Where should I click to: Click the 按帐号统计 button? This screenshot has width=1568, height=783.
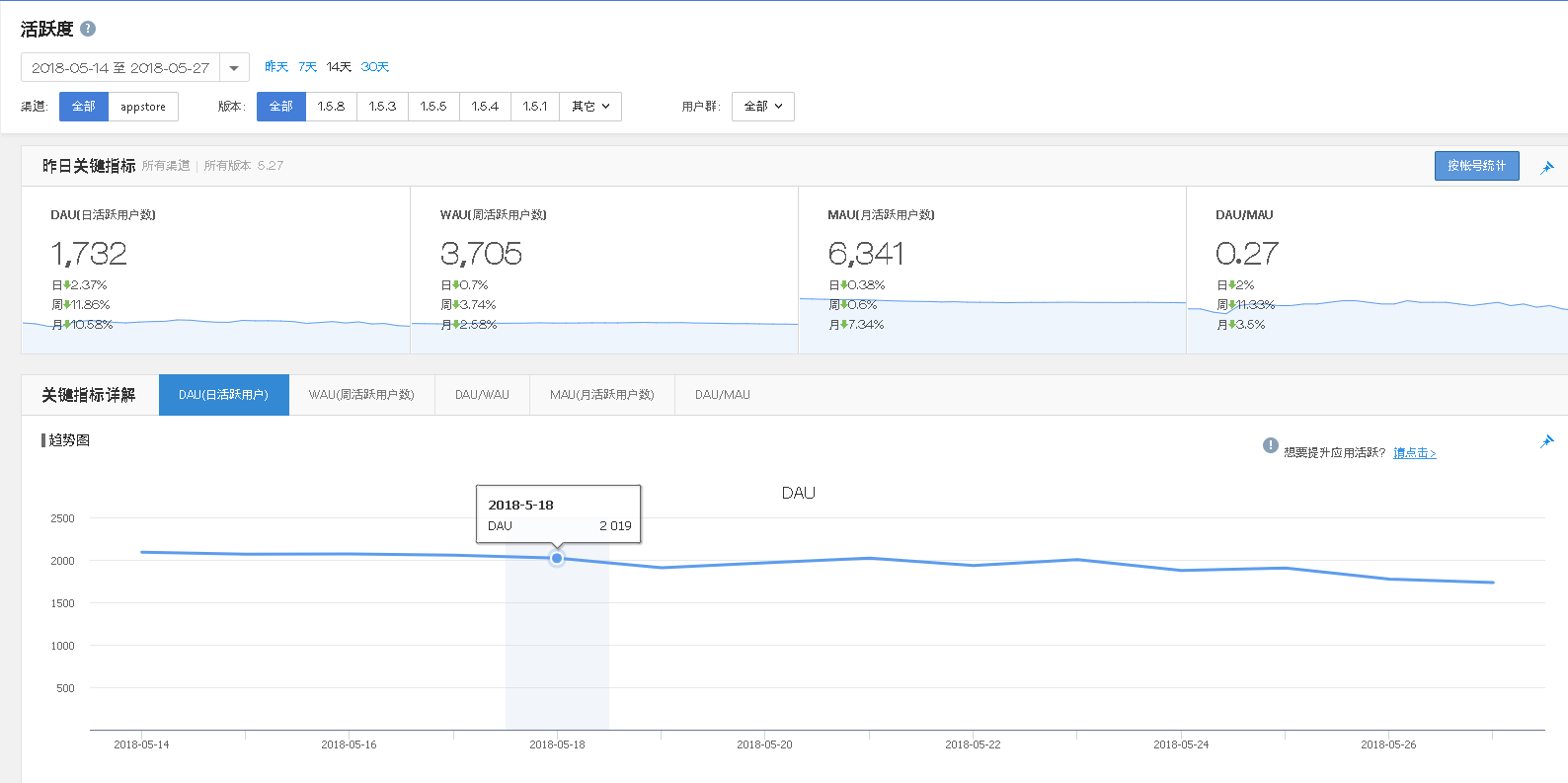[x=1477, y=166]
